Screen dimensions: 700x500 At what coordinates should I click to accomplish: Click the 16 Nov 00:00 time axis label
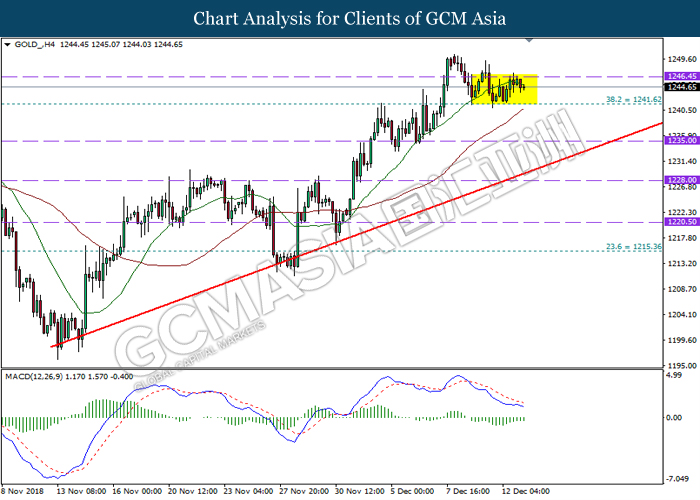click(137, 491)
